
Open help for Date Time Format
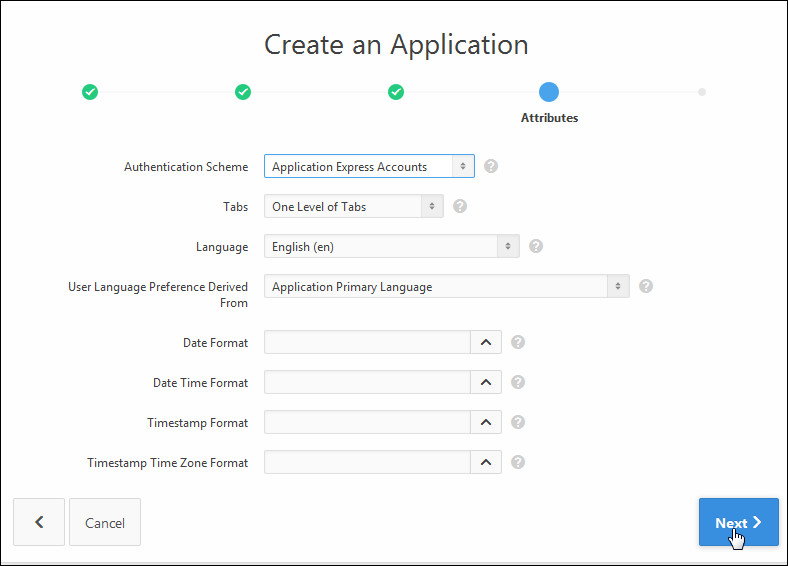518,382
